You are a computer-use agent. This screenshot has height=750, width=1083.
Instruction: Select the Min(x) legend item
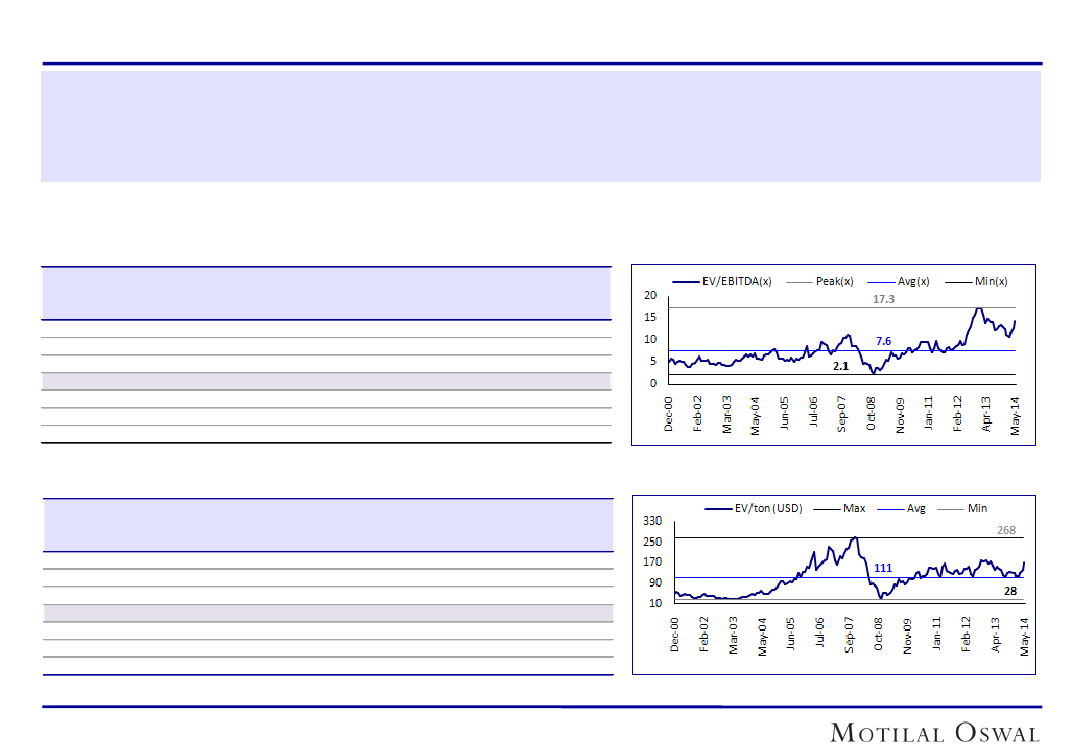tap(992, 281)
